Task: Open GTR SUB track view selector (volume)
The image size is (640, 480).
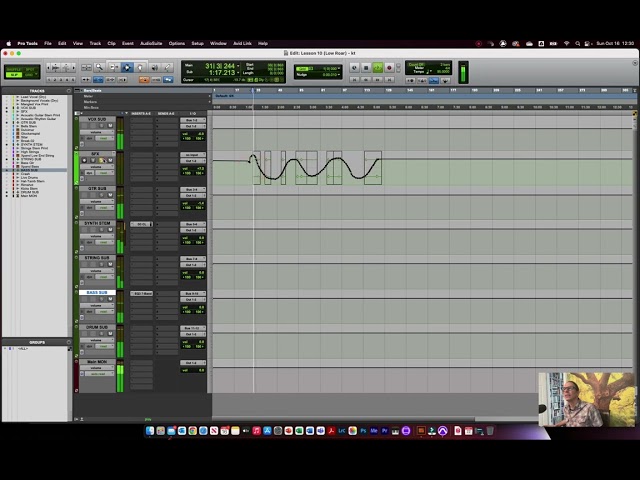Action: pyautogui.click(x=97, y=202)
